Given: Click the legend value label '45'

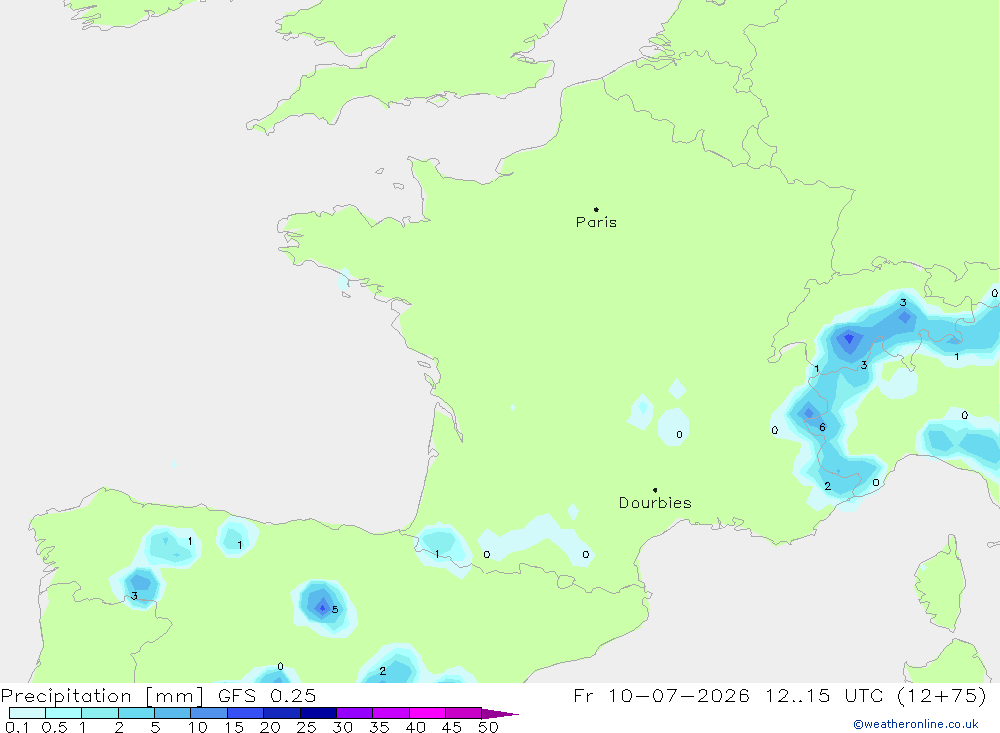Looking at the screenshot, I should click(452, 727).
